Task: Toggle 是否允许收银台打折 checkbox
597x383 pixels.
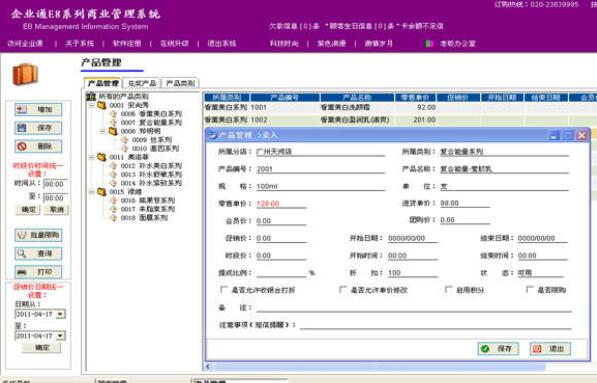Action: [224, 290]
